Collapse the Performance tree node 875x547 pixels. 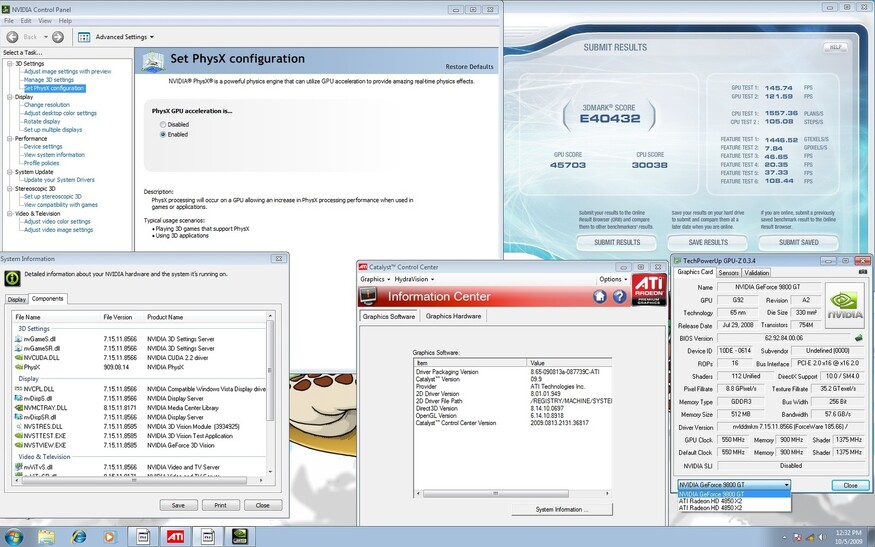click(x=10, y=138)
